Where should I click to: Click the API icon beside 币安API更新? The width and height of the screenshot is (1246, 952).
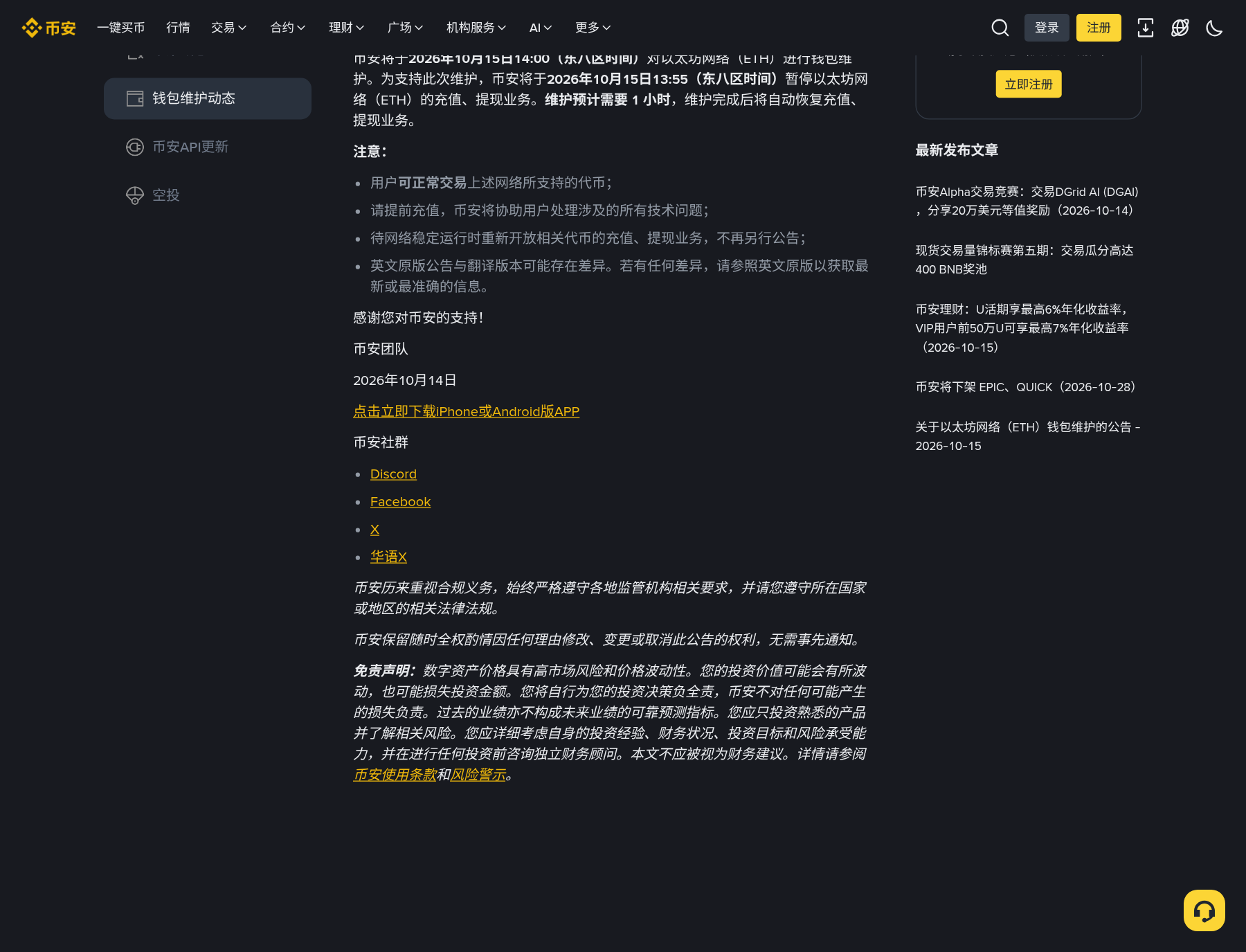[135, 147]
